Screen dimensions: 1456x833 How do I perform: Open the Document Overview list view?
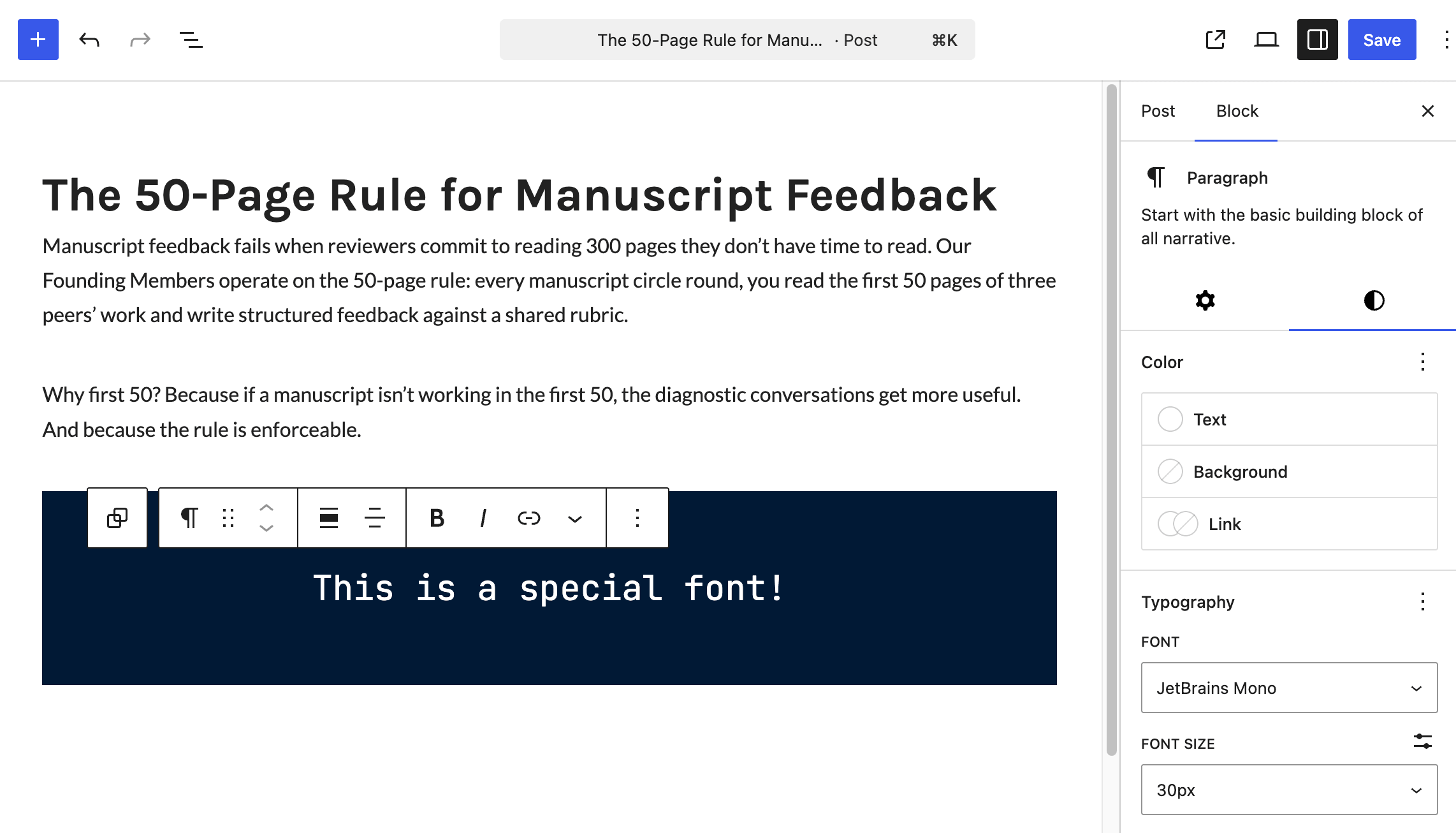click(x=191, y=40)
